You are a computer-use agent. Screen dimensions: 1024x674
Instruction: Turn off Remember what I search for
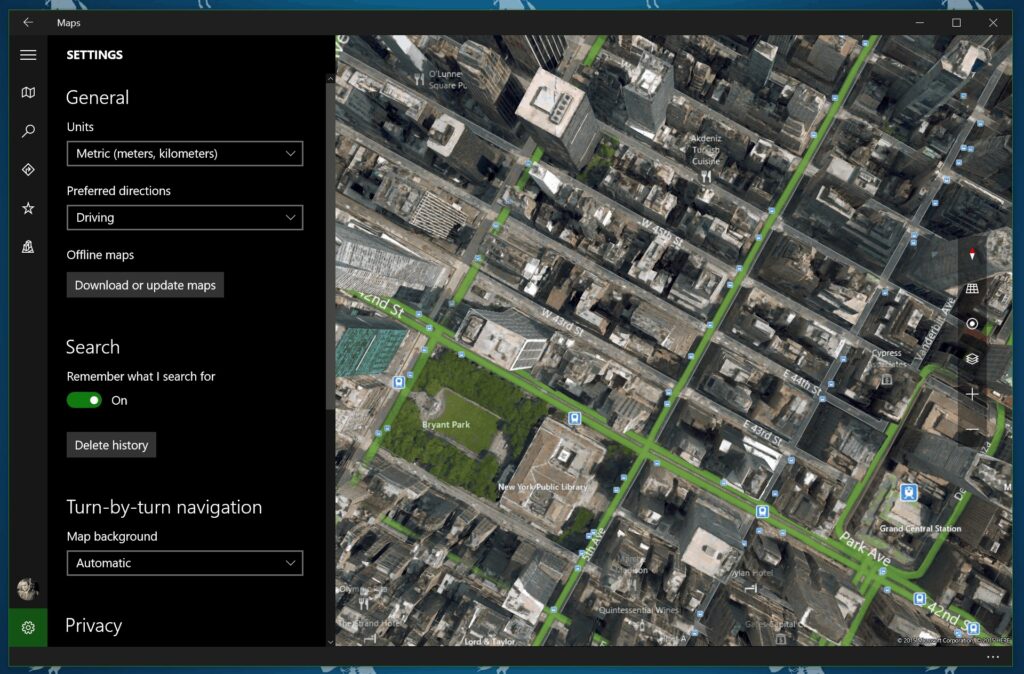pyautogui.click(x=84, y=400)
